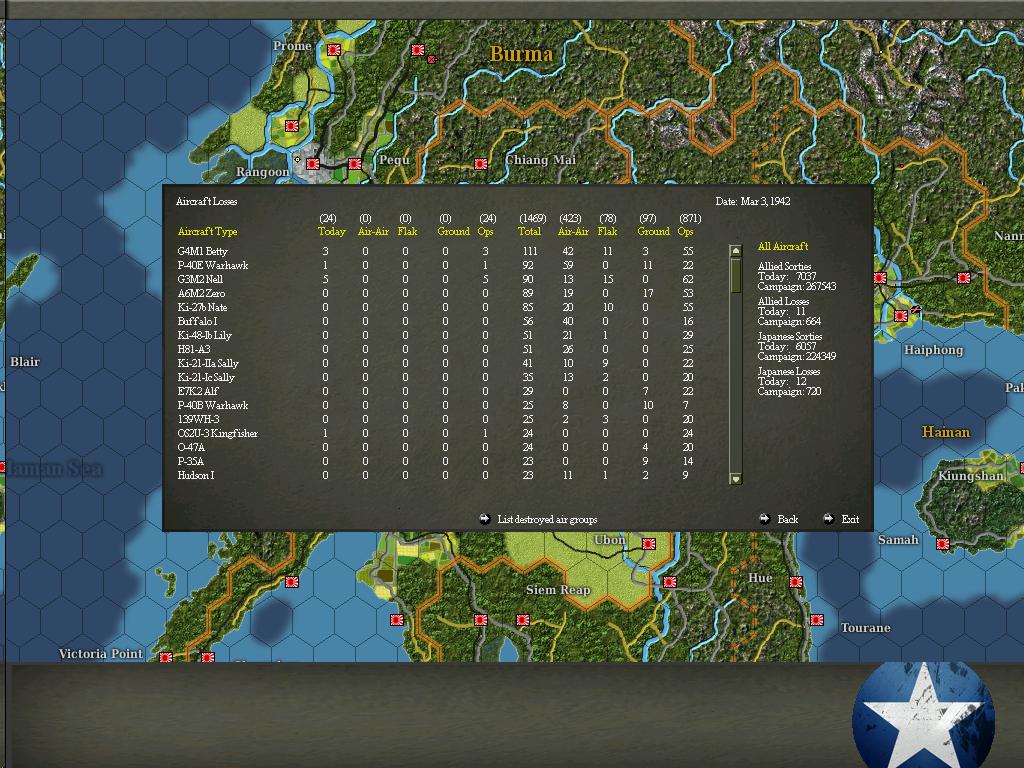Screen dimensions: 1024x768
Task: Sort by Air-Air header under (423)
Action: [x=573, y=231]
